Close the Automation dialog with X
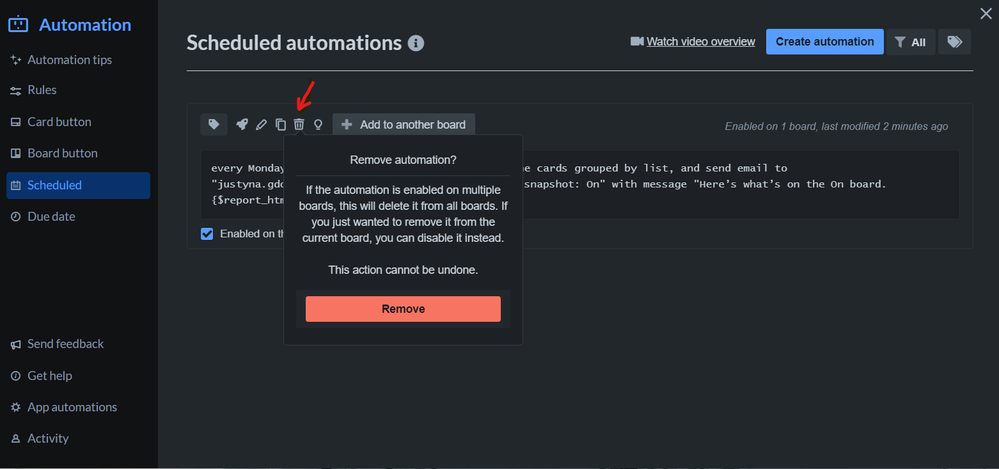999x469 pixels. [985, 13]
